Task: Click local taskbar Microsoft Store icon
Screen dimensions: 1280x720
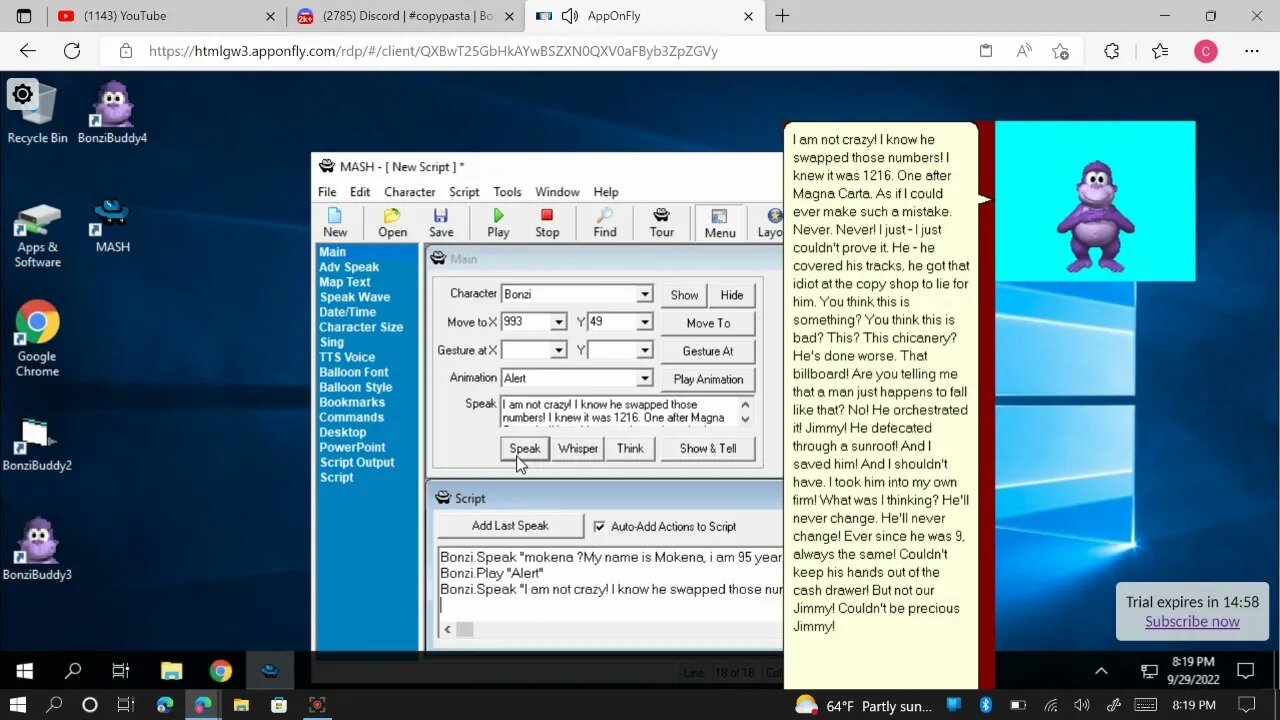Action: [x=279, y=705]
